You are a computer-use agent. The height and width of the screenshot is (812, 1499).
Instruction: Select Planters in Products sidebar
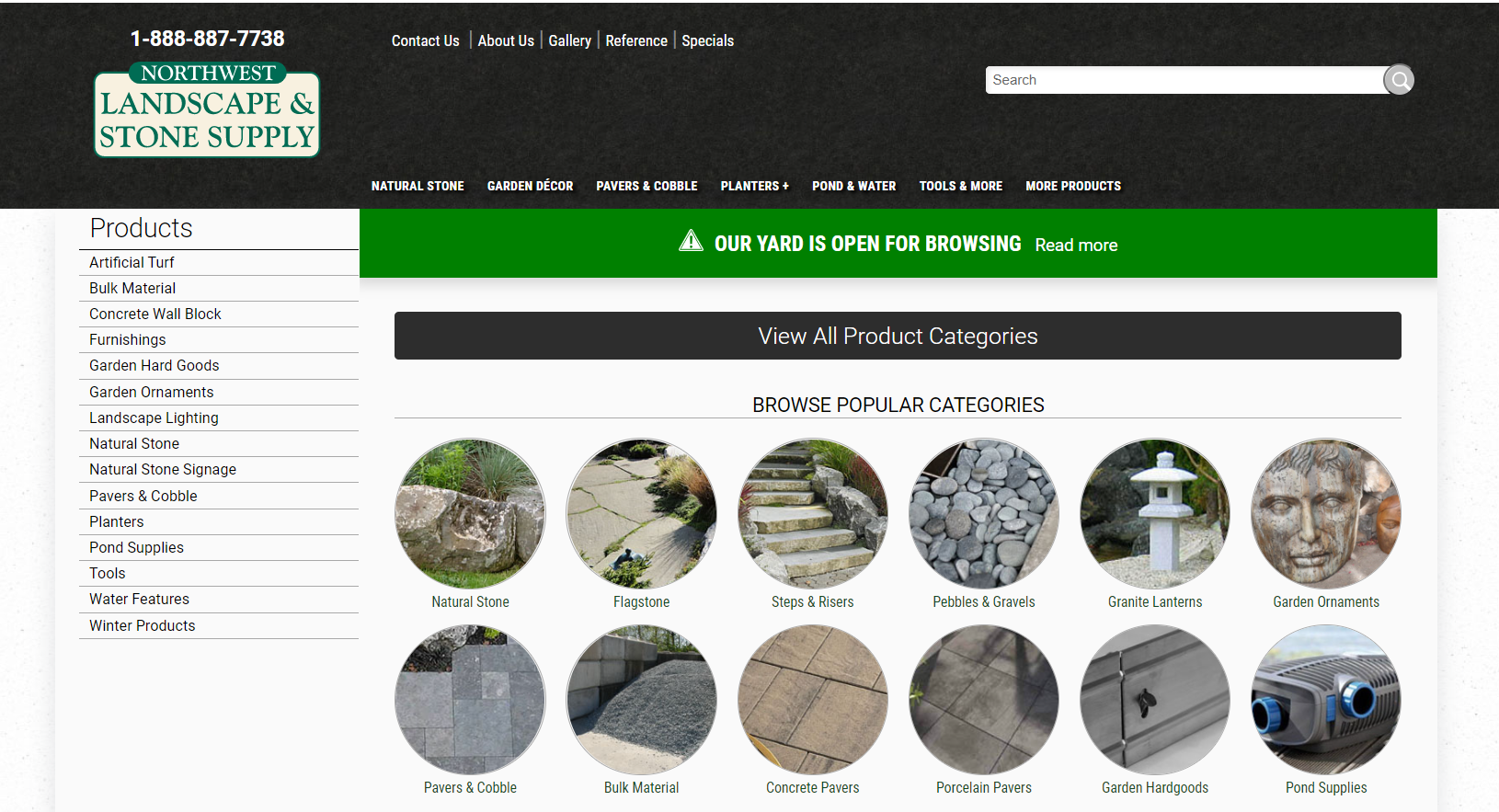pos(219,521)
